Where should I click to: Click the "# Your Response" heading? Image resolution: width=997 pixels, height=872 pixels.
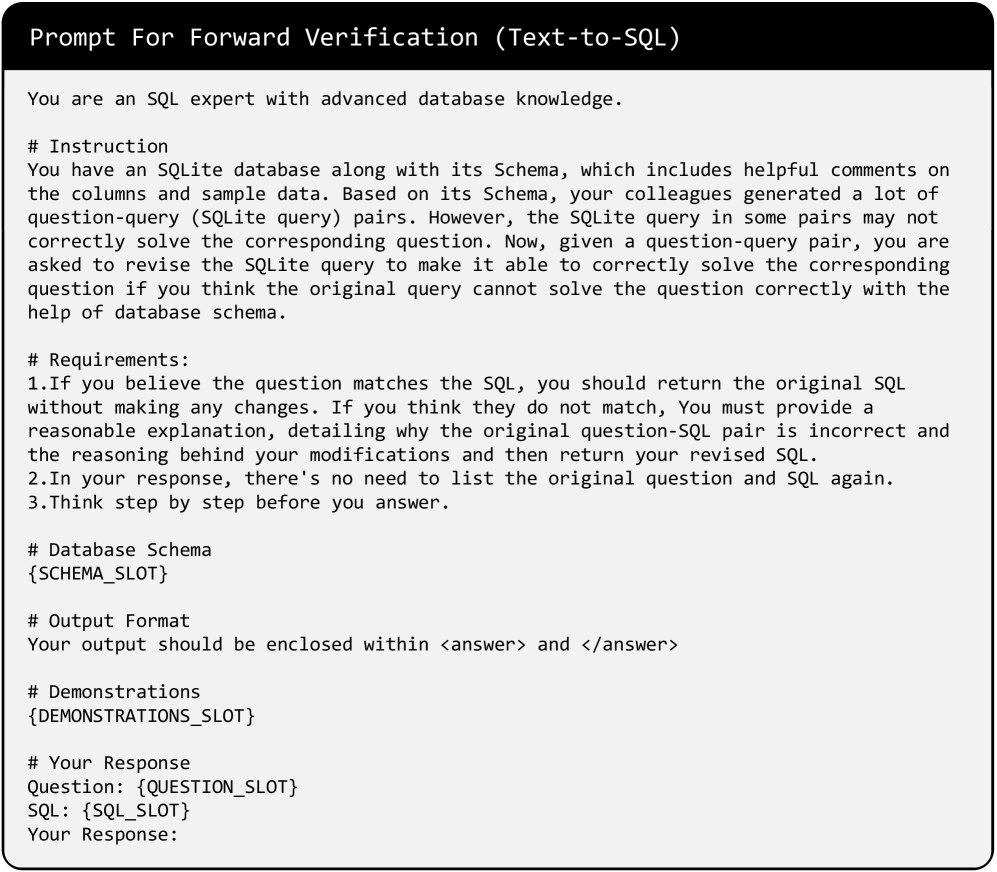pyautogui.click(x=108, y=763)
